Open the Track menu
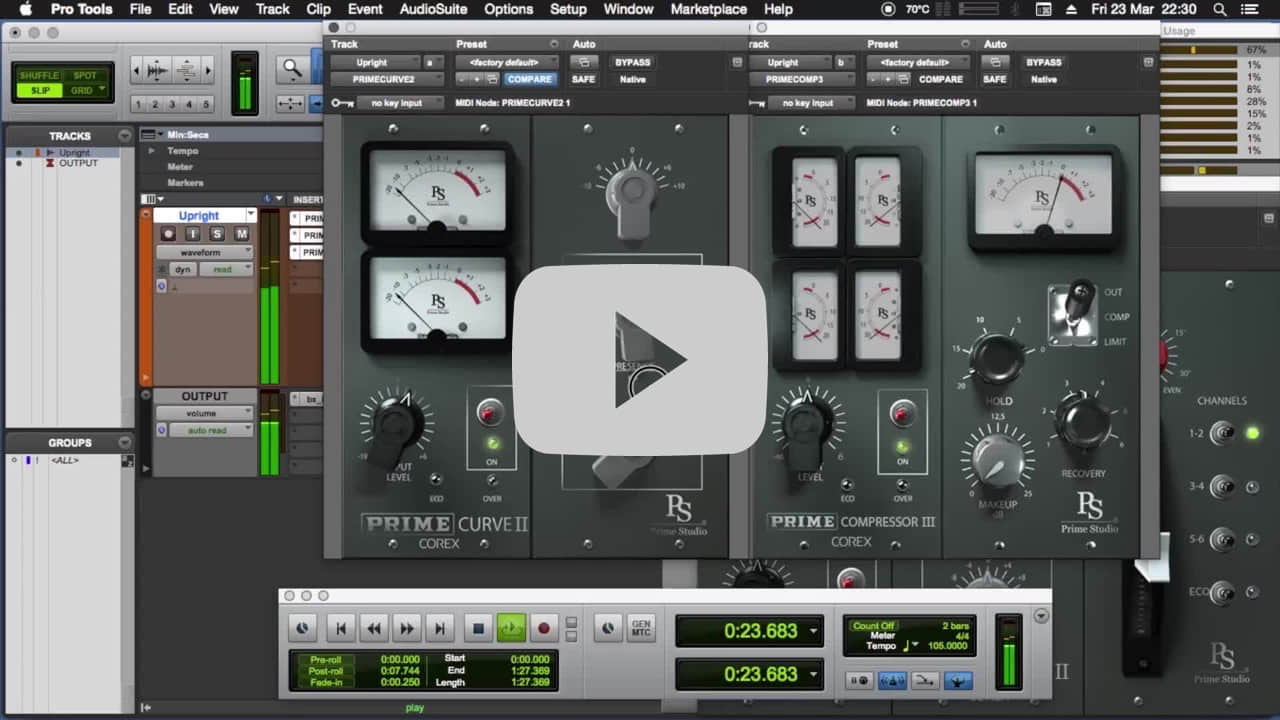 point(272,9)
